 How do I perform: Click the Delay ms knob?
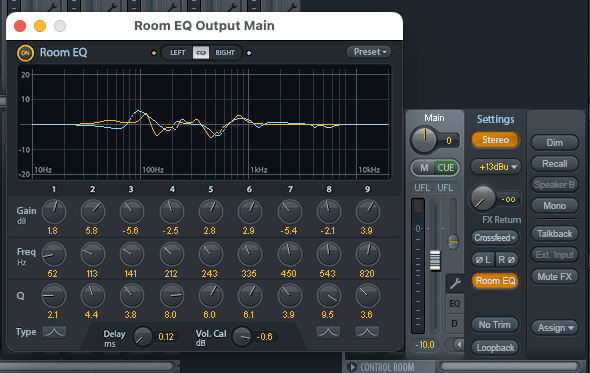(143, 336)
